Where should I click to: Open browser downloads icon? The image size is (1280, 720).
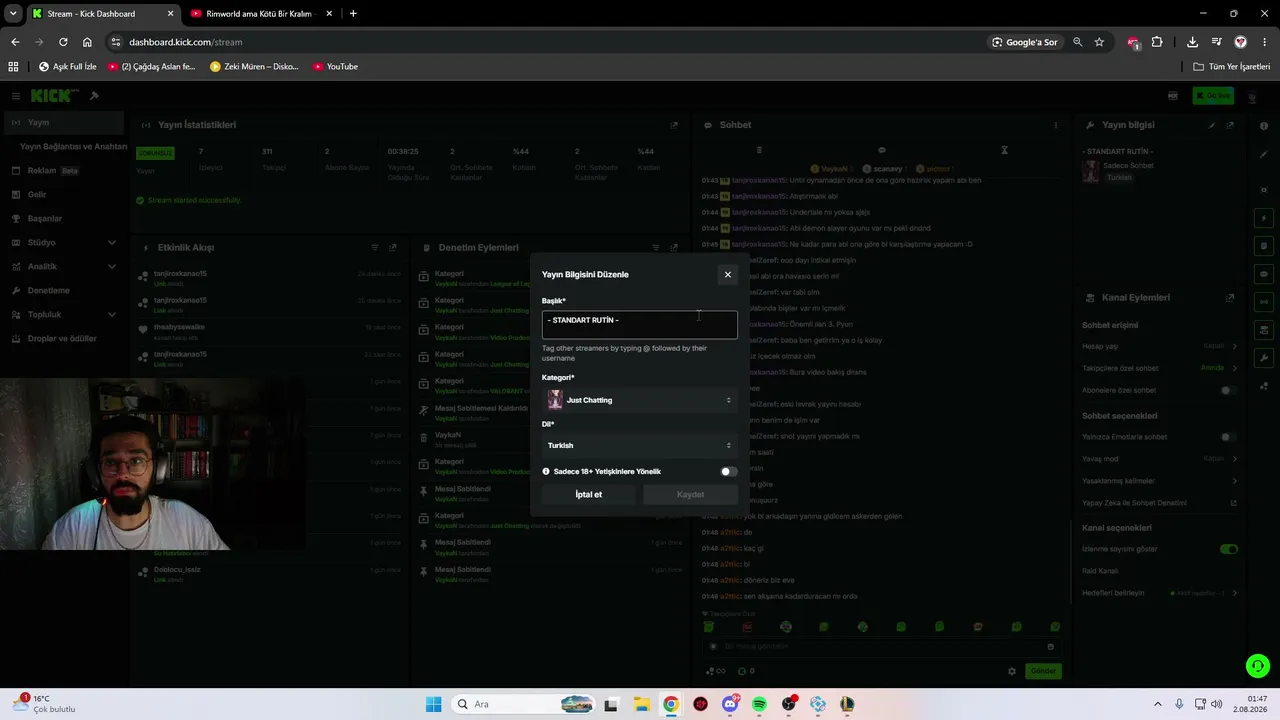pyautogui.click(x=1192, y=42)
